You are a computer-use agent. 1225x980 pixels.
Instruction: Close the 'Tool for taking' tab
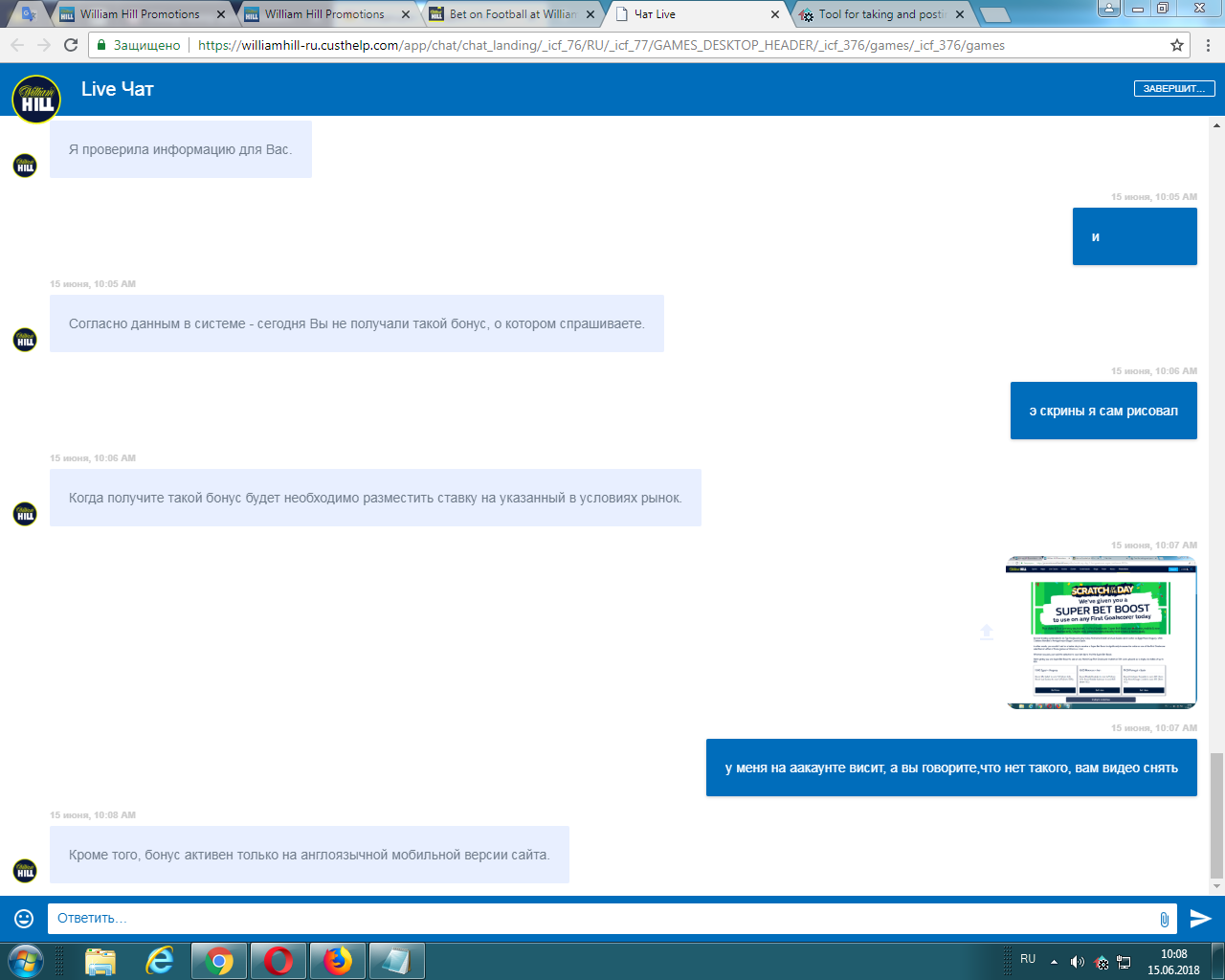click(960, 14)
